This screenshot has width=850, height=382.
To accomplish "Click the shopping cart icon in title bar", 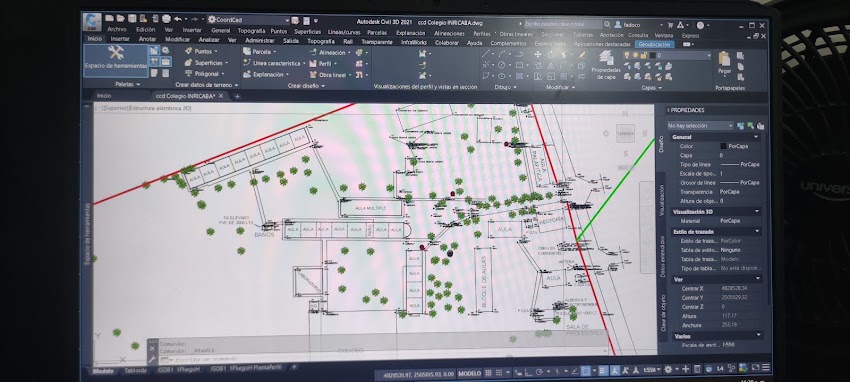I will point(671,25).
